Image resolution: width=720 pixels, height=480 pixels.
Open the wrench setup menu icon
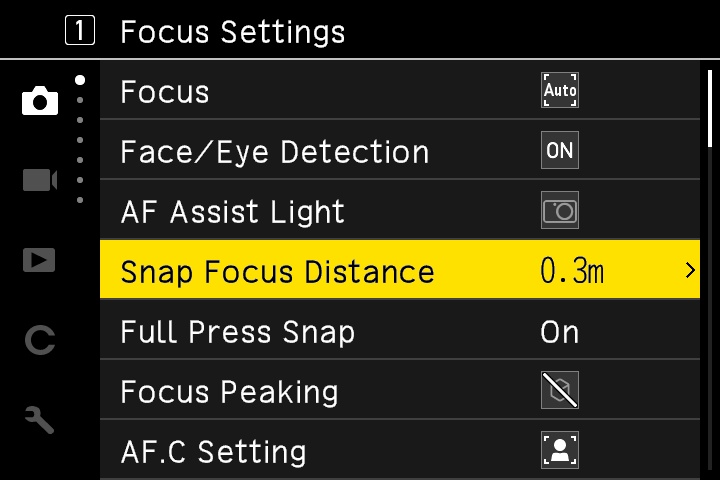(39, 419)
